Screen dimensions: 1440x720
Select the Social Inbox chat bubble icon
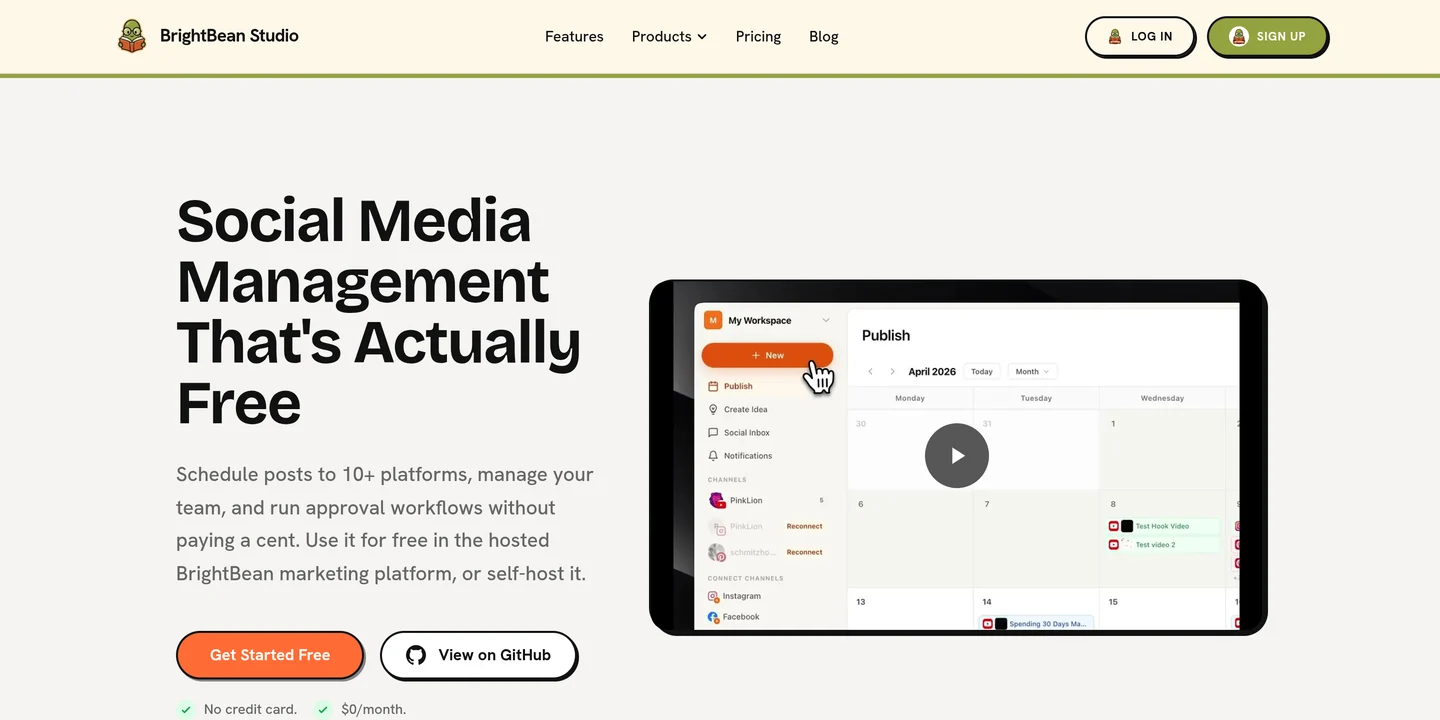tap(713, 432)
